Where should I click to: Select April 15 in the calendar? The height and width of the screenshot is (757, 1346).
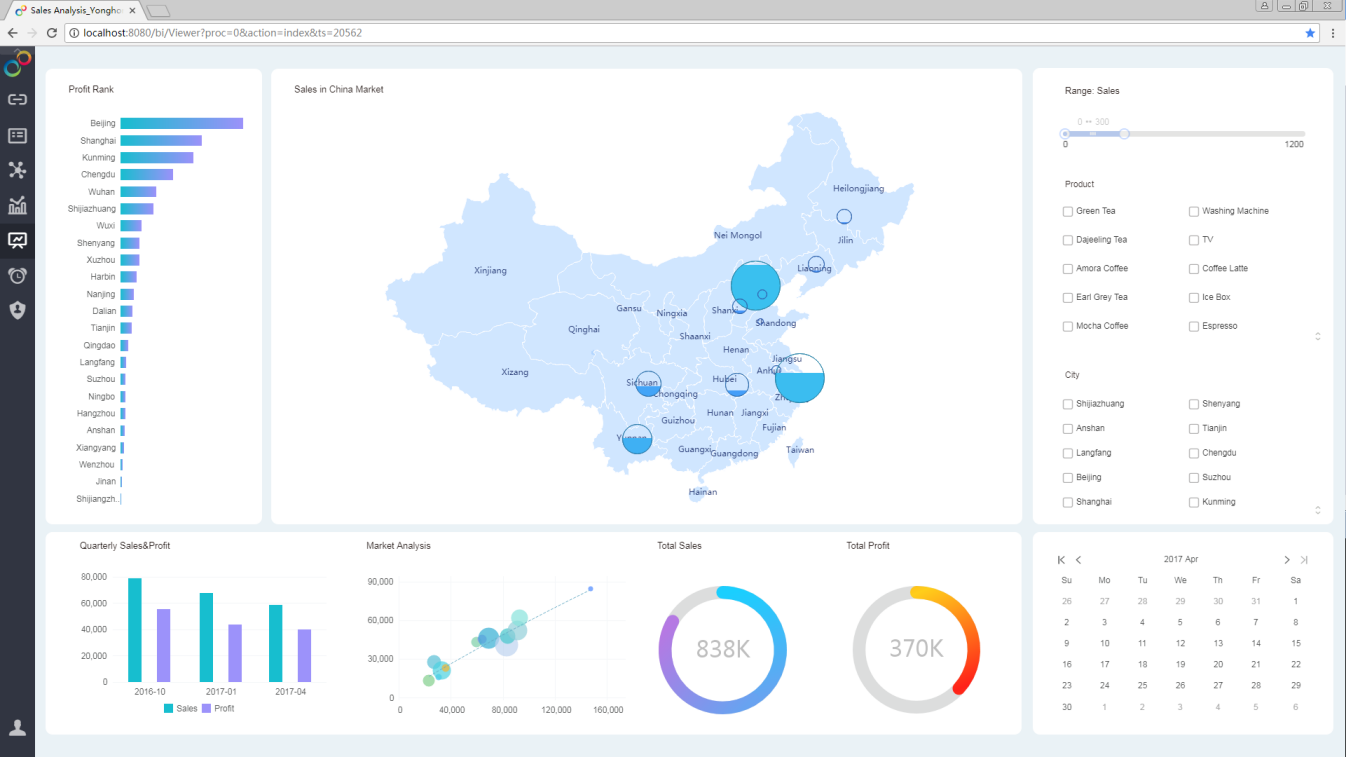point(1295,643)
